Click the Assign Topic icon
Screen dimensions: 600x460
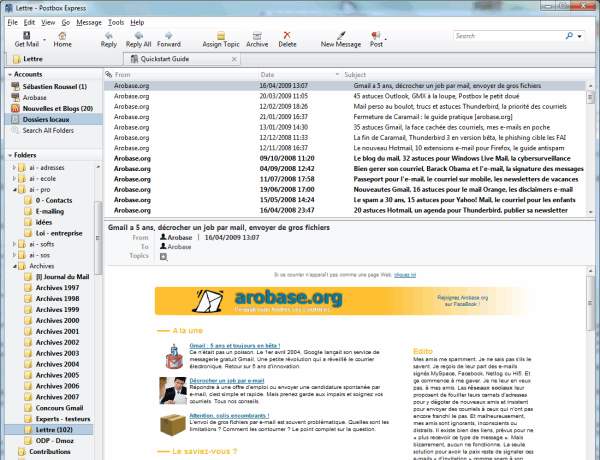click(221, 36)
